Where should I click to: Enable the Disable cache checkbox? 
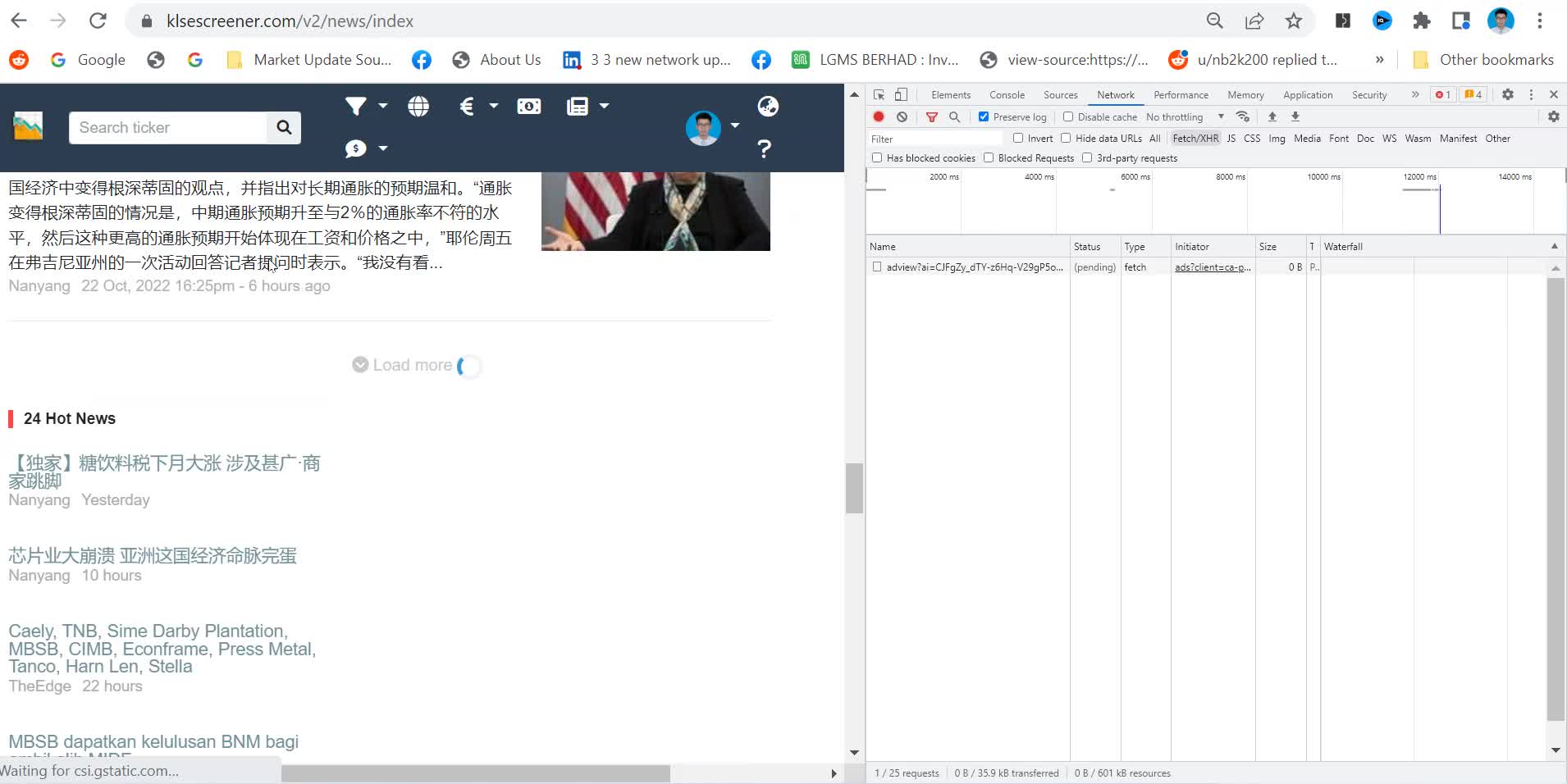click(1068, 117)
